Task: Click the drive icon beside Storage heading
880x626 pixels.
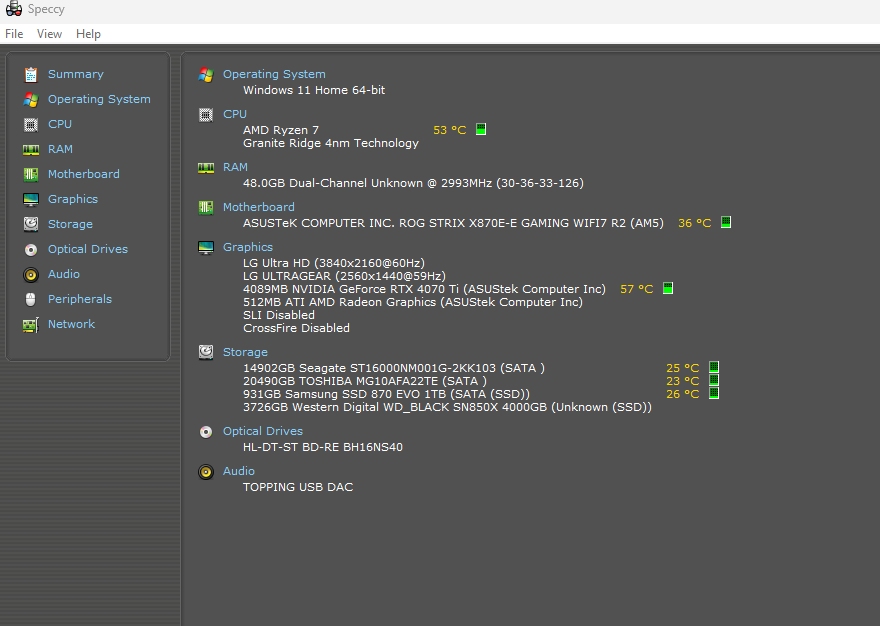Action: coord(206,353)
